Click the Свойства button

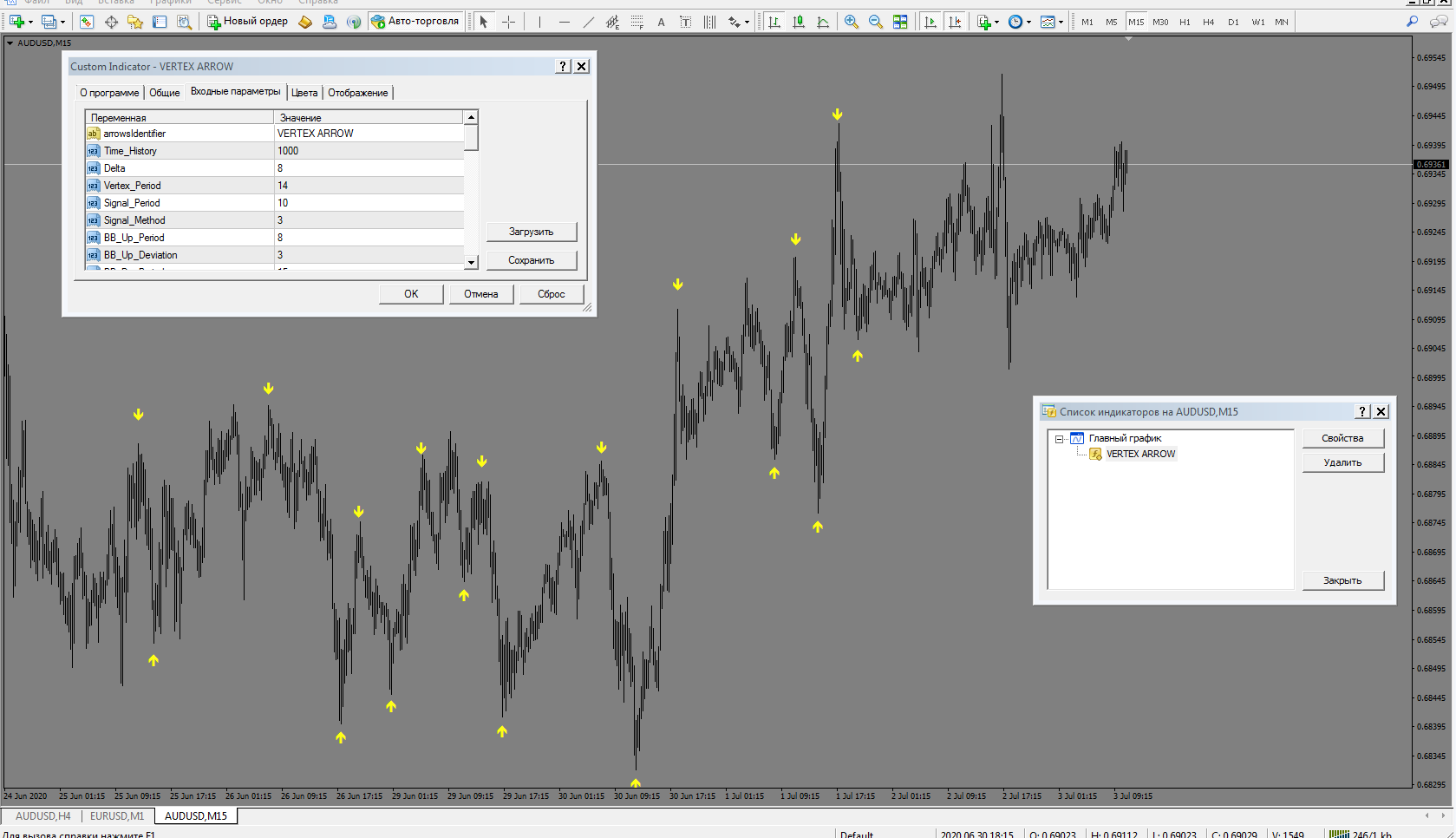pyautogui.click(x=1342, y=439)
